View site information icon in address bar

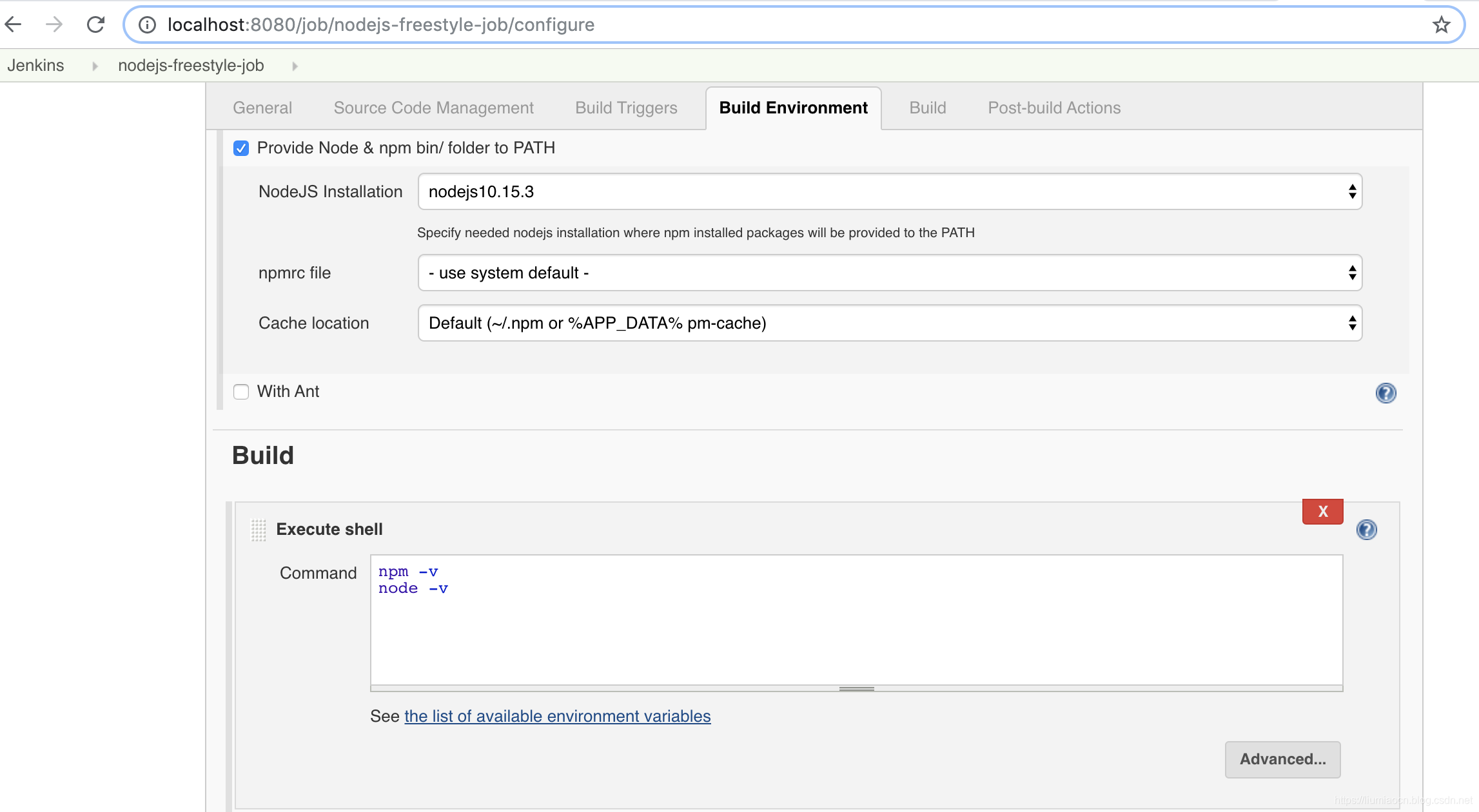tap(148, 24)
